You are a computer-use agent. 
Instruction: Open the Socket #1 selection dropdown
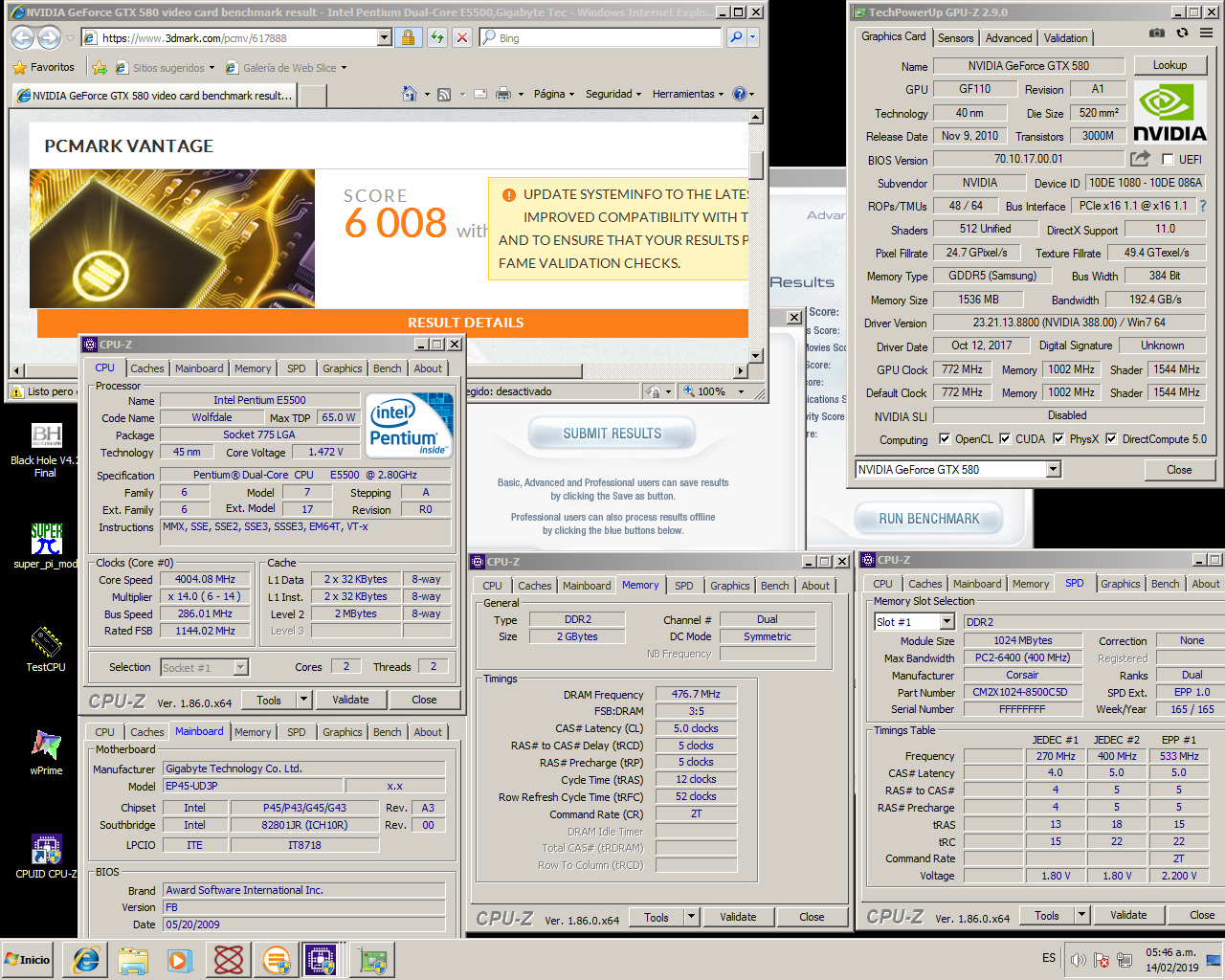click(241, 668)
